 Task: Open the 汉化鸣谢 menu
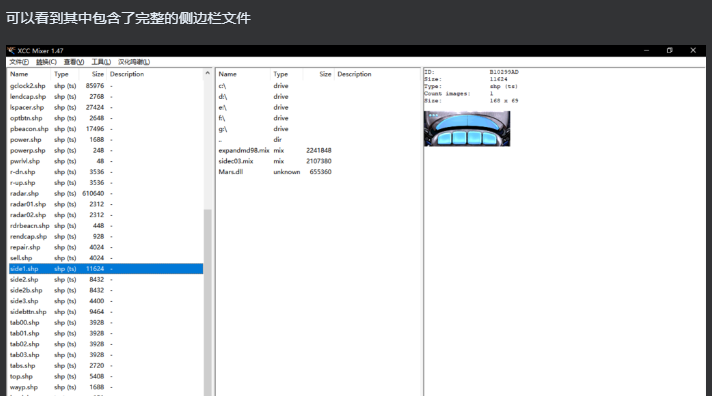coord(134,62)
